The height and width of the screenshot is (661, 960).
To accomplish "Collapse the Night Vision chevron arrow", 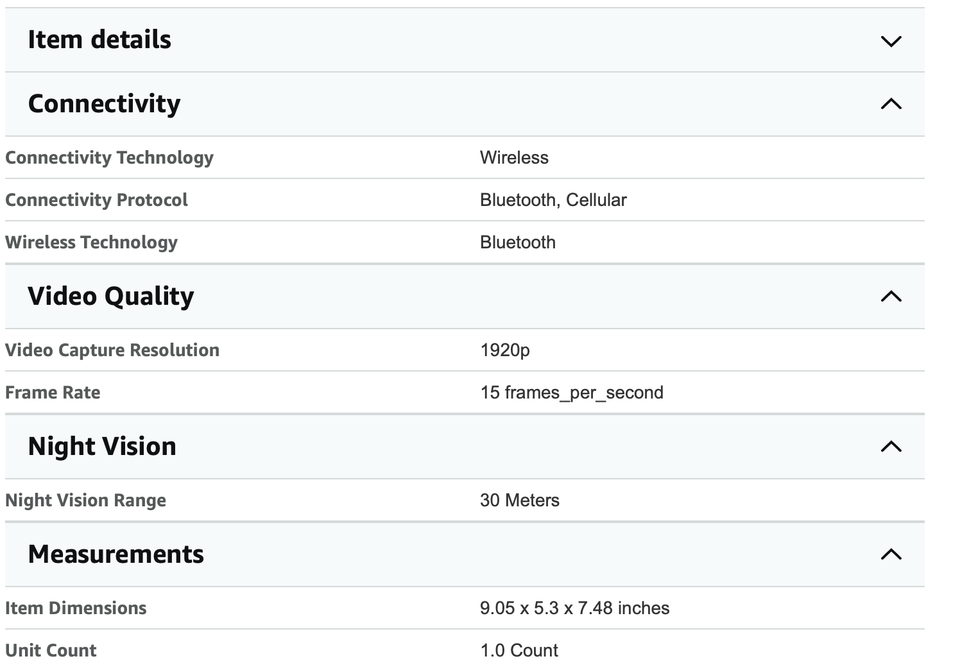I will [x=890, y=447].
